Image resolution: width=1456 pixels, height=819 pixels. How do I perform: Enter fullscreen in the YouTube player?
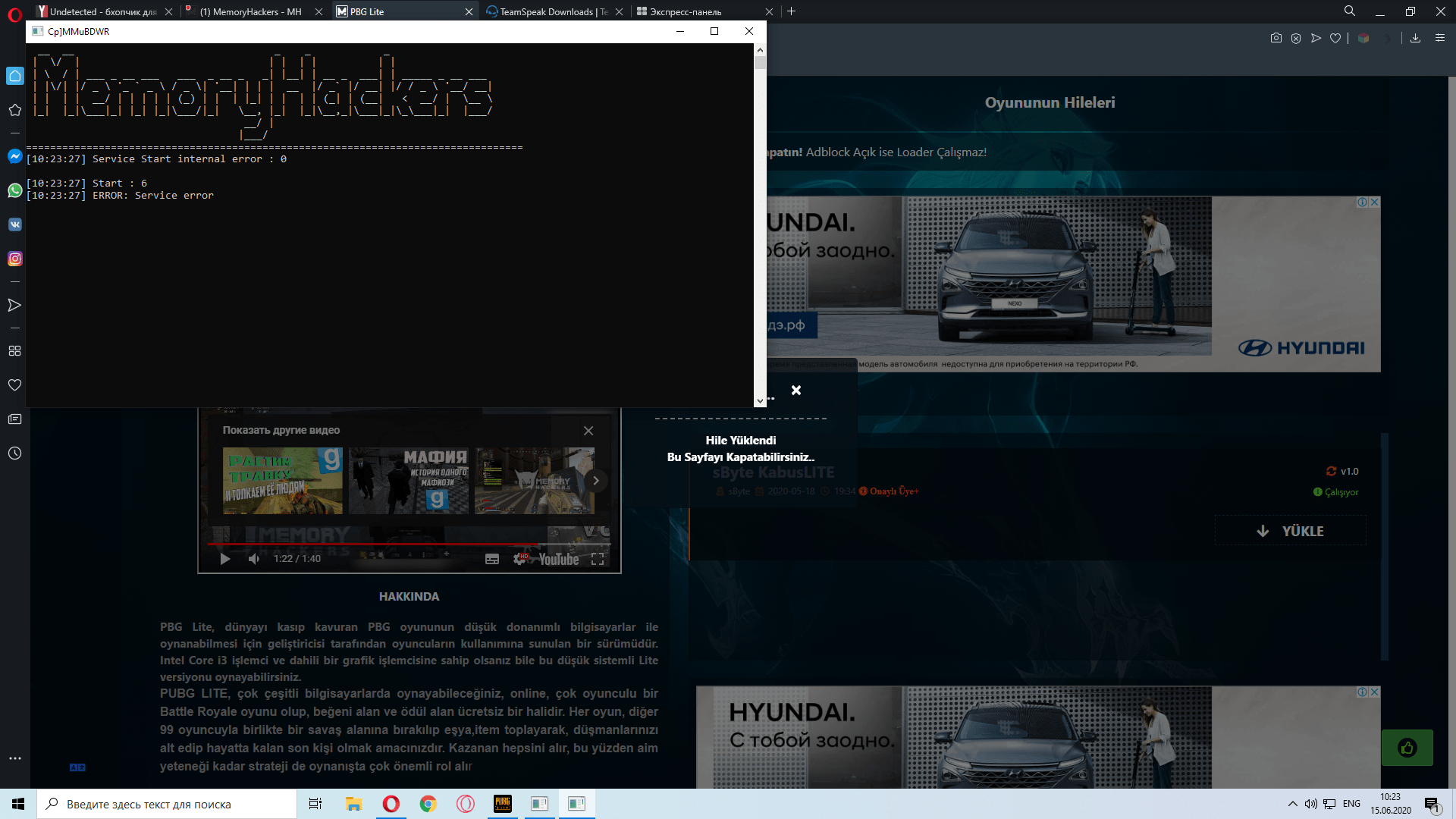coord(598,559)
